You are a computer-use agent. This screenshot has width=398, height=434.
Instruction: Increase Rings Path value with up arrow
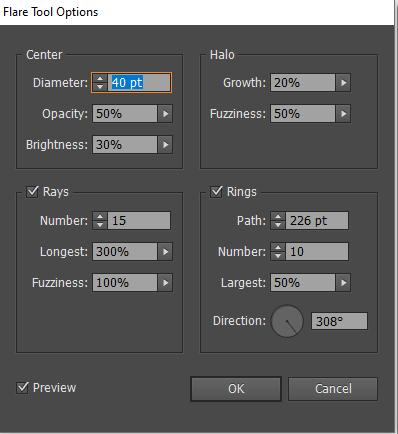click(x=278, y=216)
